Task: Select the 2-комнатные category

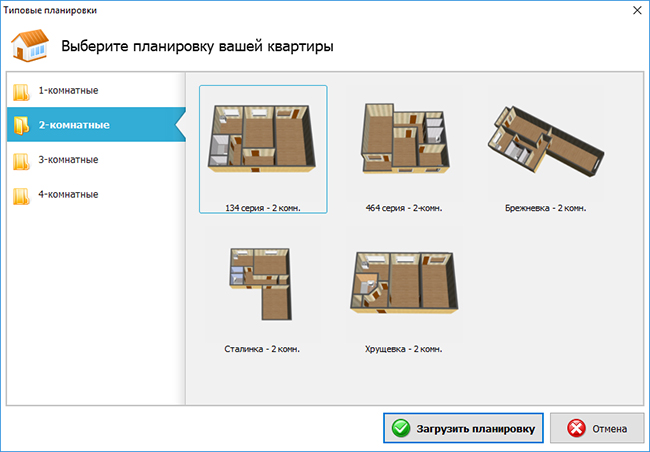Action: pos(96,124)
